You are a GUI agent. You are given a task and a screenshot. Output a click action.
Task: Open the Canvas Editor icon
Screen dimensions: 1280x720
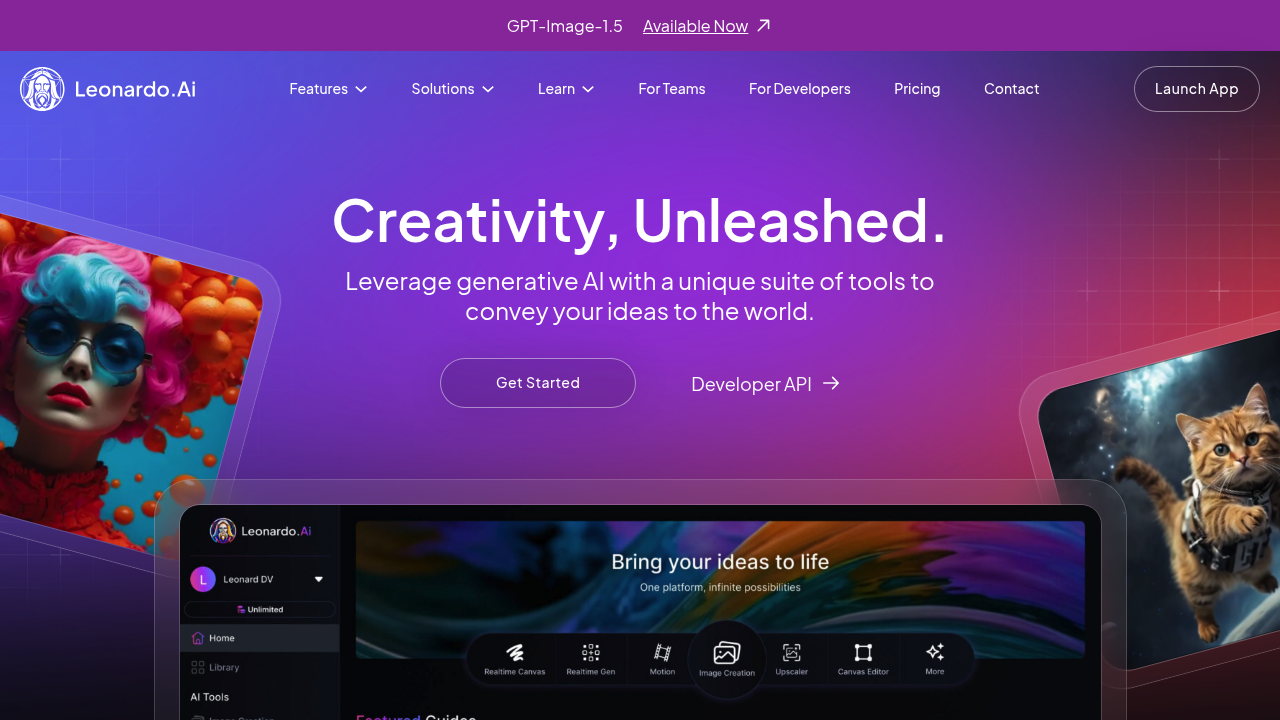click(x=863, y=653)
